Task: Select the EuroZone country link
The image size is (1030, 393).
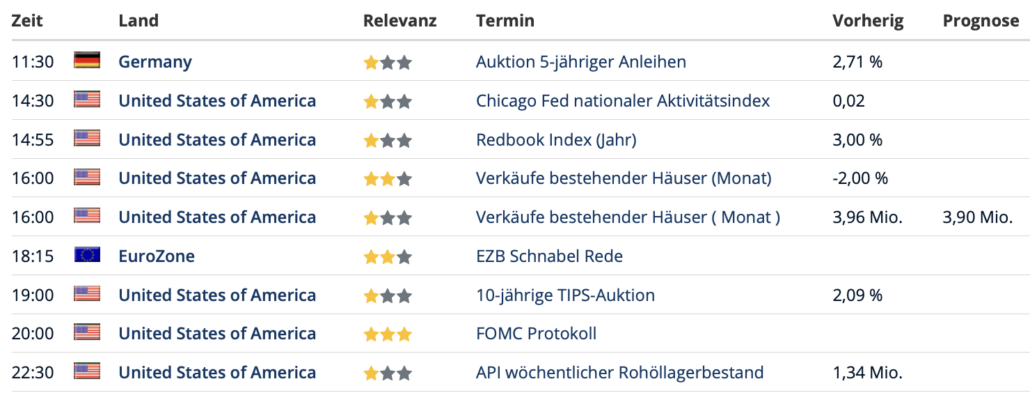Action: click(x=156, y=256)
